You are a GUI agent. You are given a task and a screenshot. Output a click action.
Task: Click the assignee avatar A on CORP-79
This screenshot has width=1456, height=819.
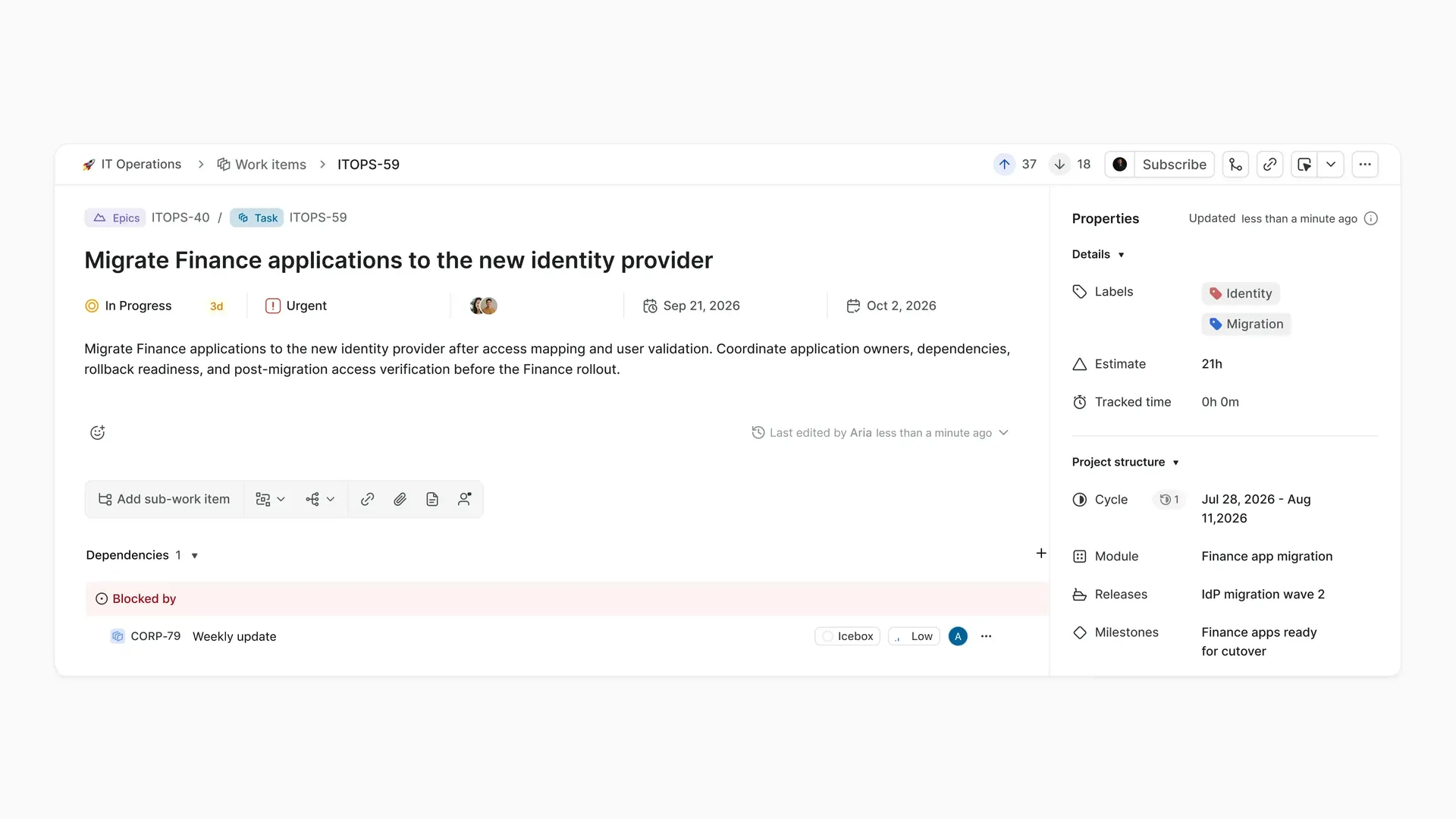tap(958, 636)
